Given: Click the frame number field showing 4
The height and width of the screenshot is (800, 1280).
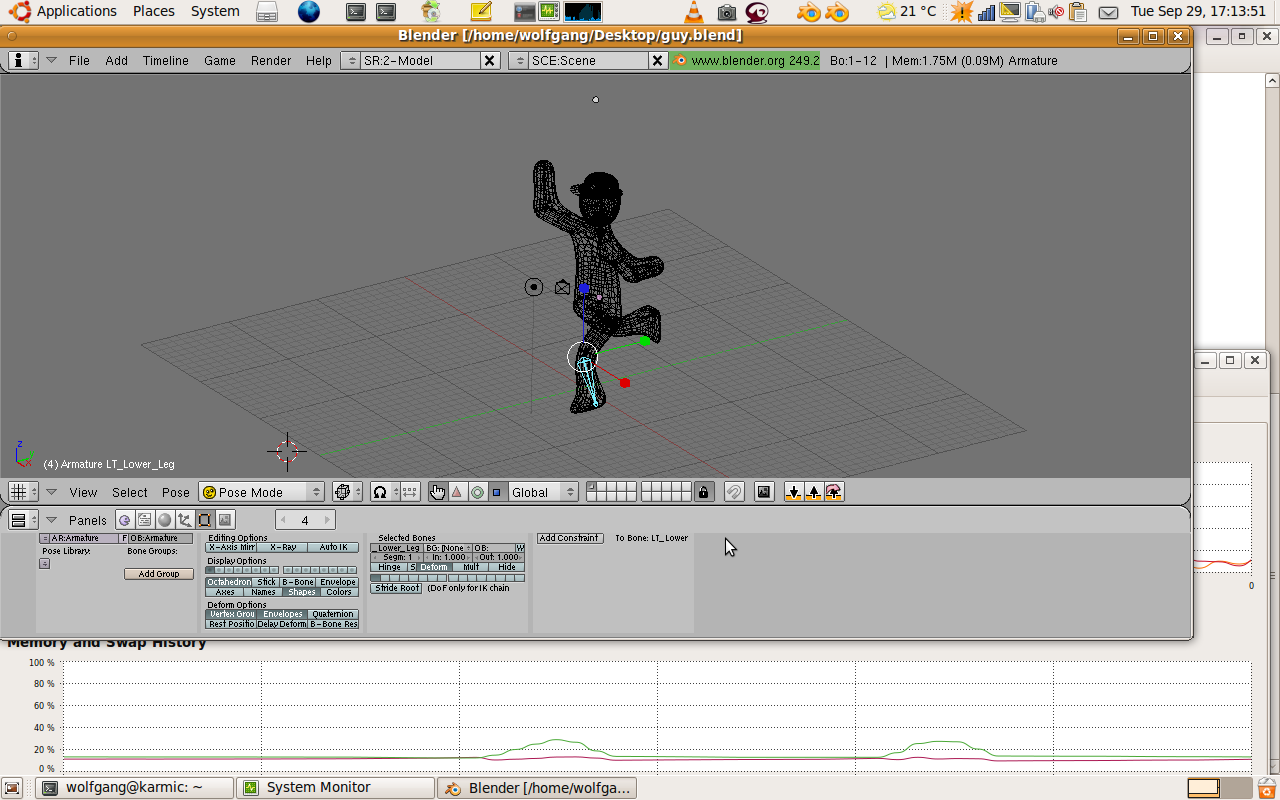Looking at the screenshot, I should (305, 520).
